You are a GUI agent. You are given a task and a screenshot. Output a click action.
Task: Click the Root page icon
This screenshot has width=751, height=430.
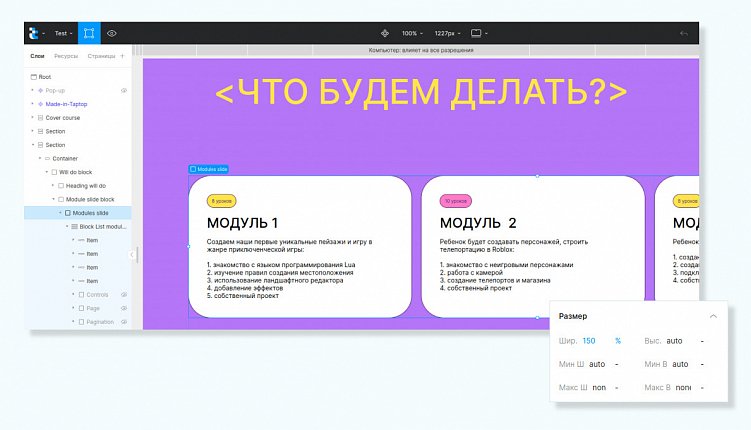click(34, 77)
